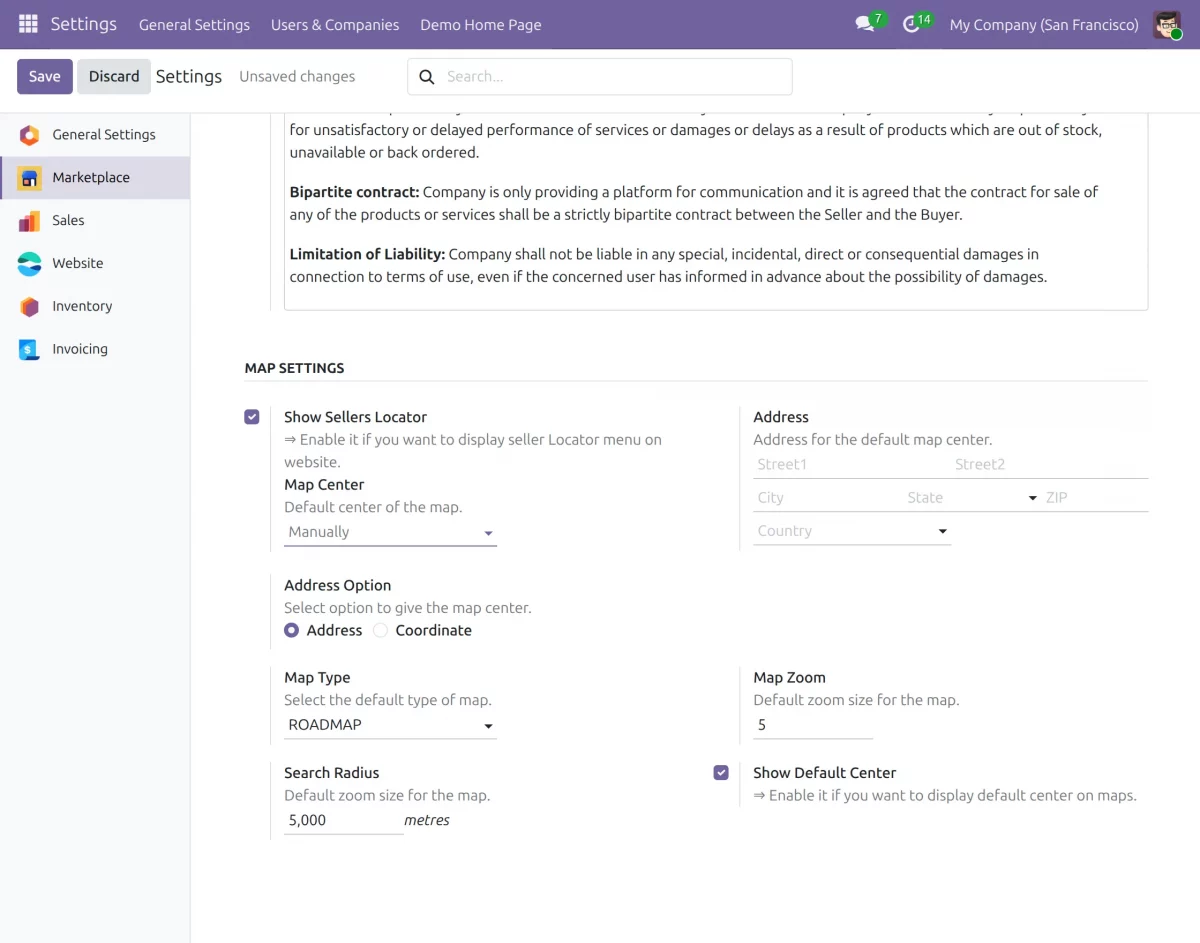
Task: Click the General Settings hexagon icon
Action: (29, 135)
